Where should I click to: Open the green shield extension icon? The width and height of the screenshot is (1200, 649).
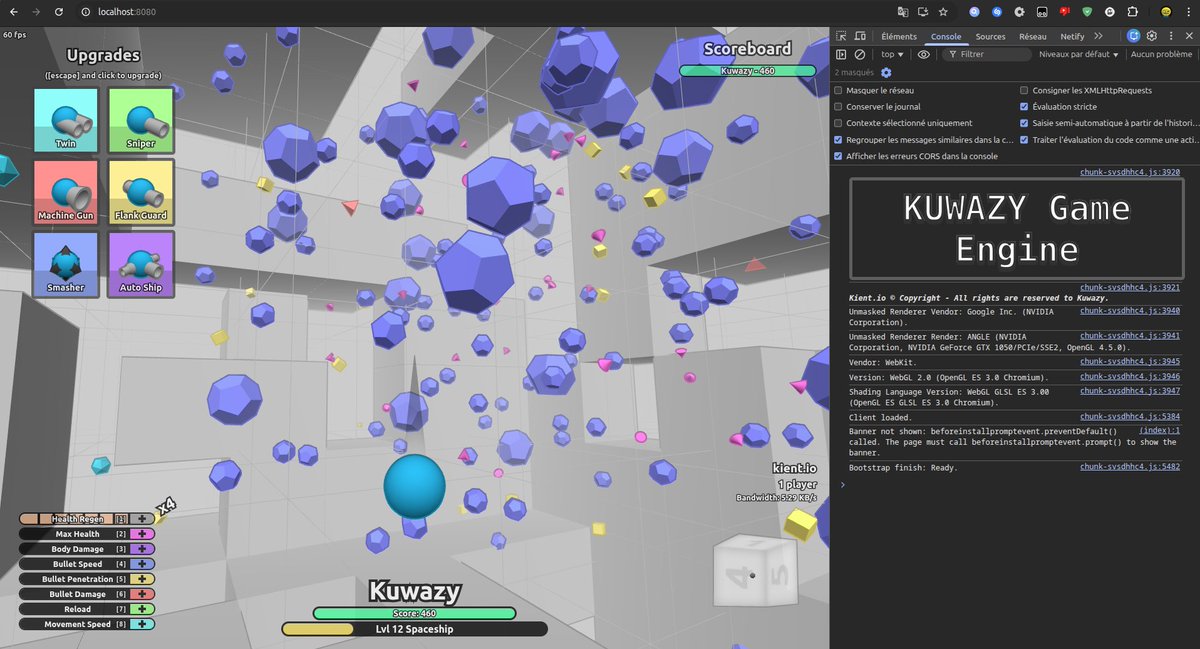coord(1088,12)
